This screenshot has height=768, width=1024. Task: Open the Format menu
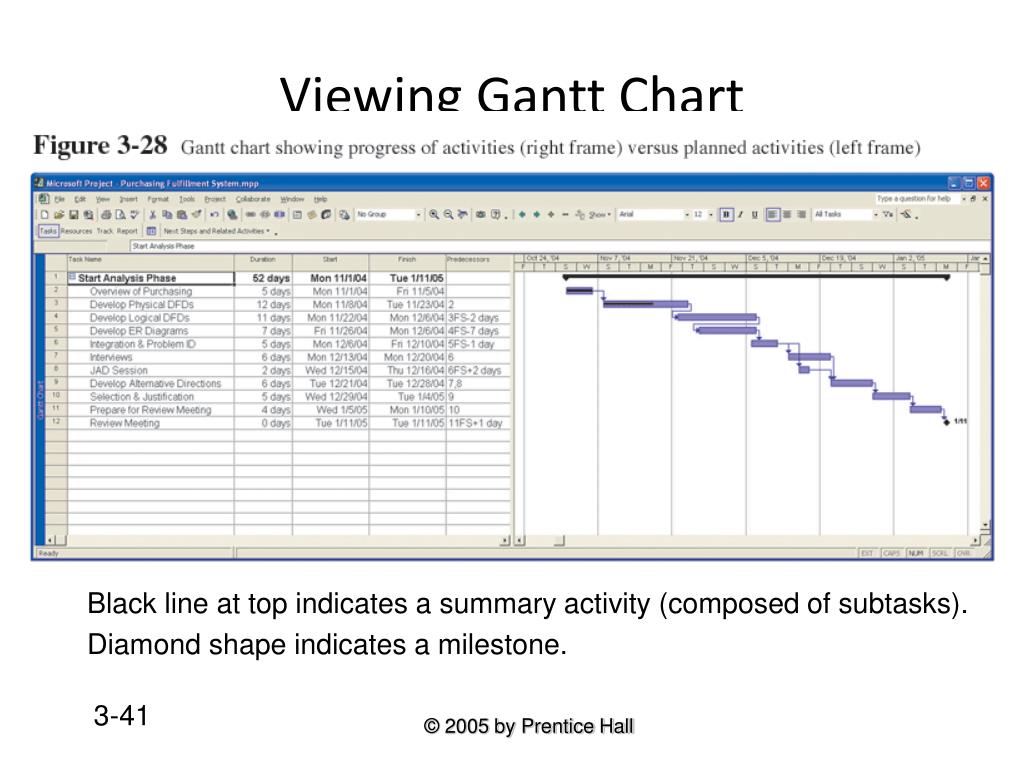point(158,199)
